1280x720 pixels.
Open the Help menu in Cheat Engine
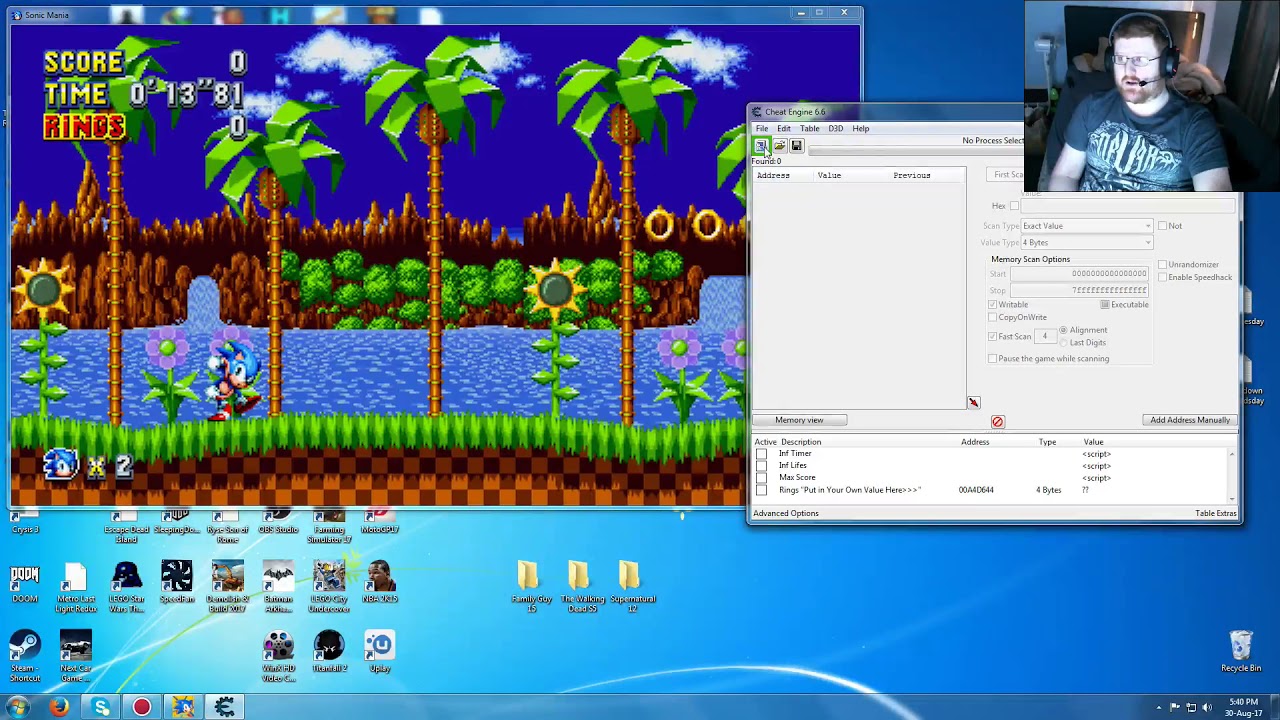click(861, 129)
